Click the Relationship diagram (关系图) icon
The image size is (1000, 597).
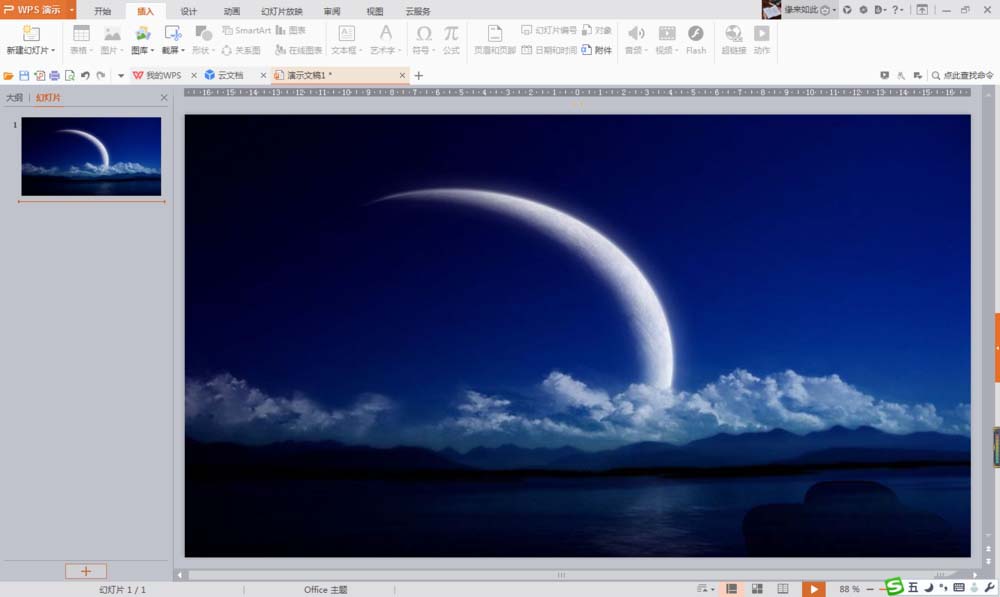(241, 50)
